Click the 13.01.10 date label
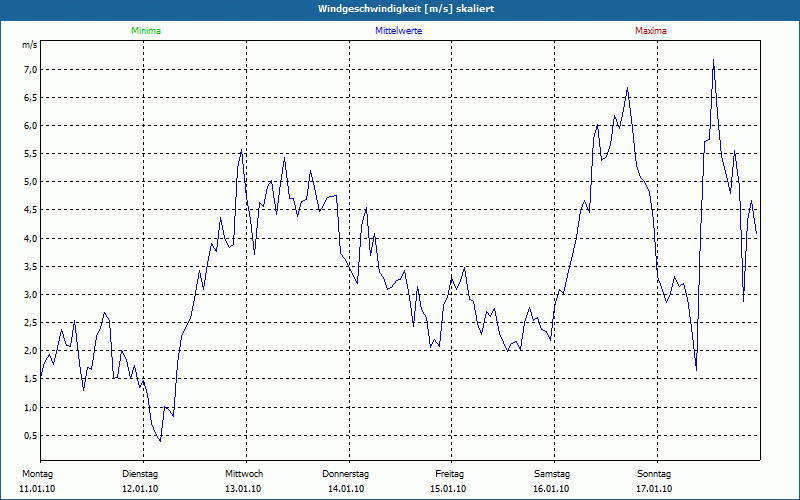Image resolution: width=800 pixels, height=500 pixels. (x=243, y=489)
